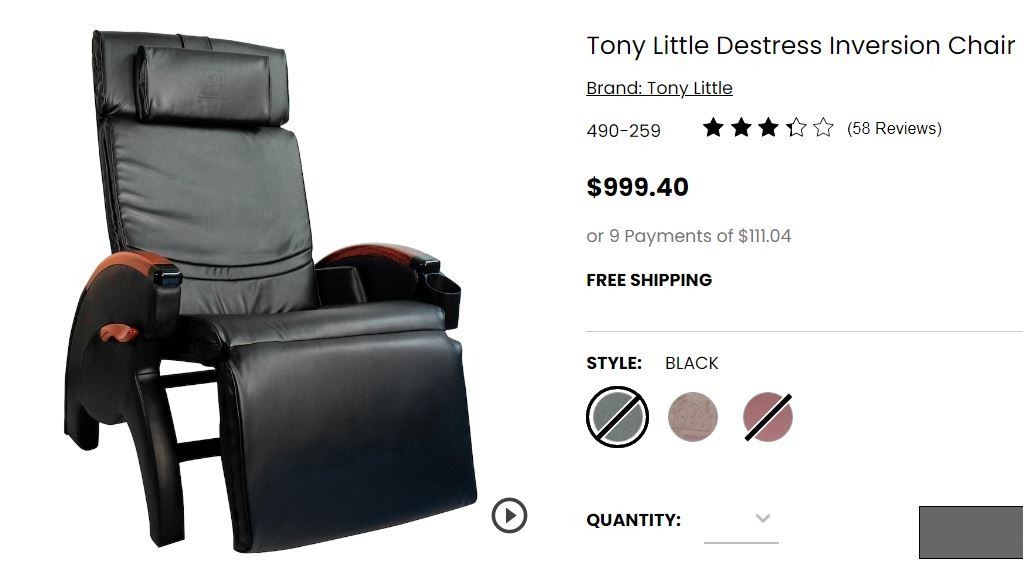Click the black inversion chair product image

271,290
